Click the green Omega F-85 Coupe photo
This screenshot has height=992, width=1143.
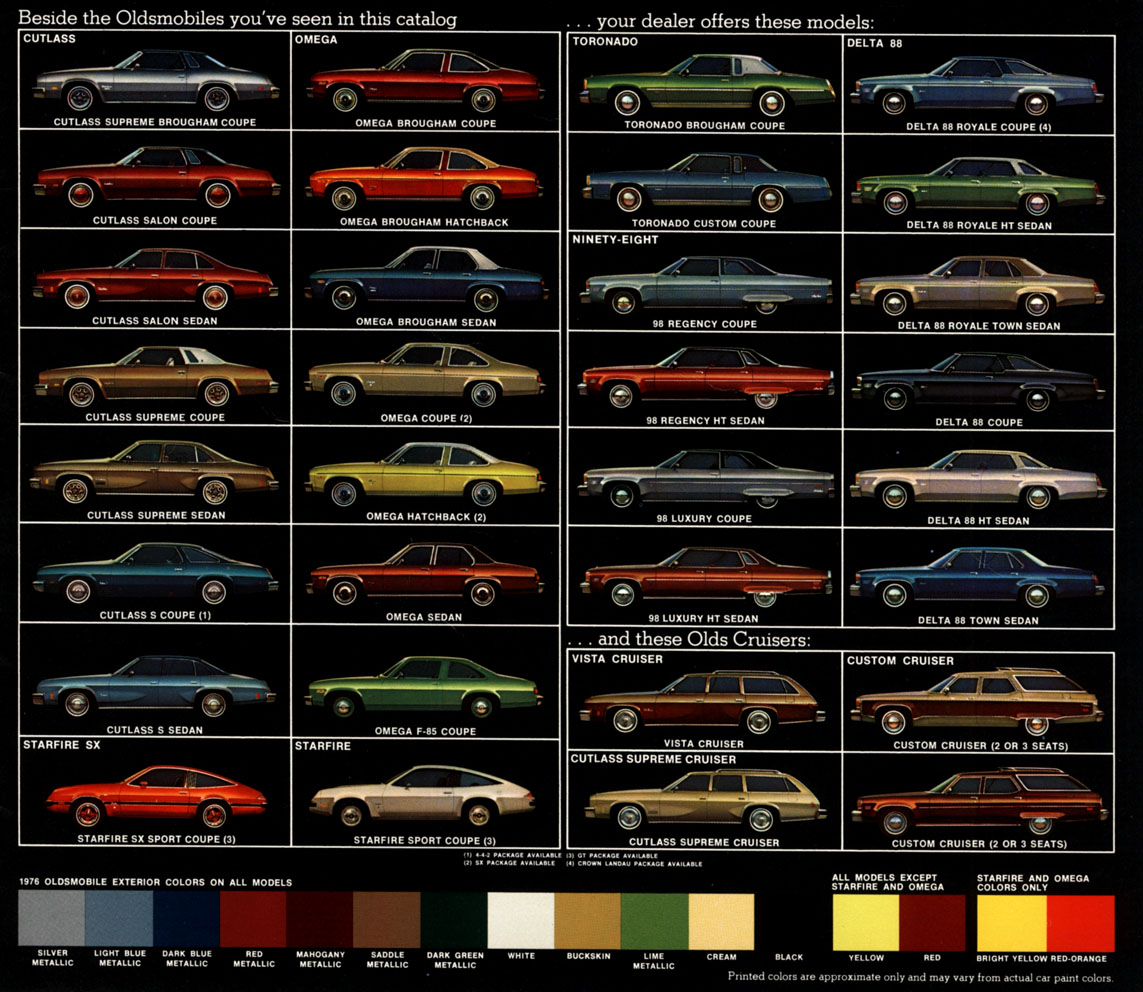click(424, 687)
